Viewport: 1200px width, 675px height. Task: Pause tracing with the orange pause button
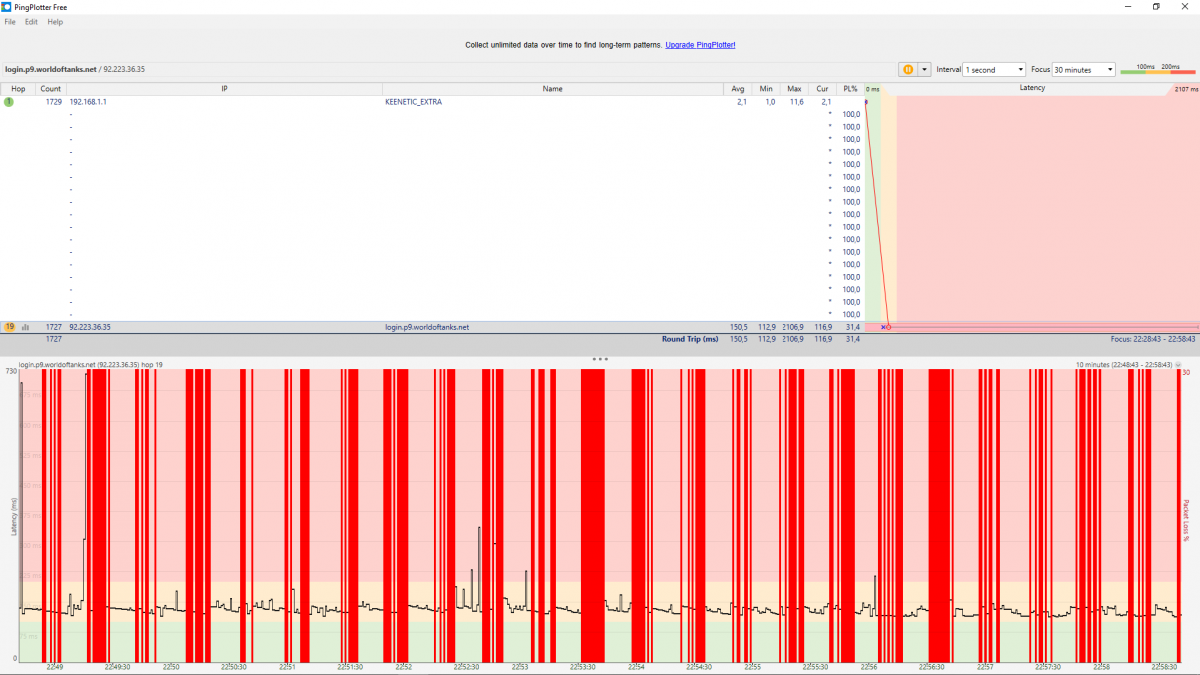click(908, 70)
